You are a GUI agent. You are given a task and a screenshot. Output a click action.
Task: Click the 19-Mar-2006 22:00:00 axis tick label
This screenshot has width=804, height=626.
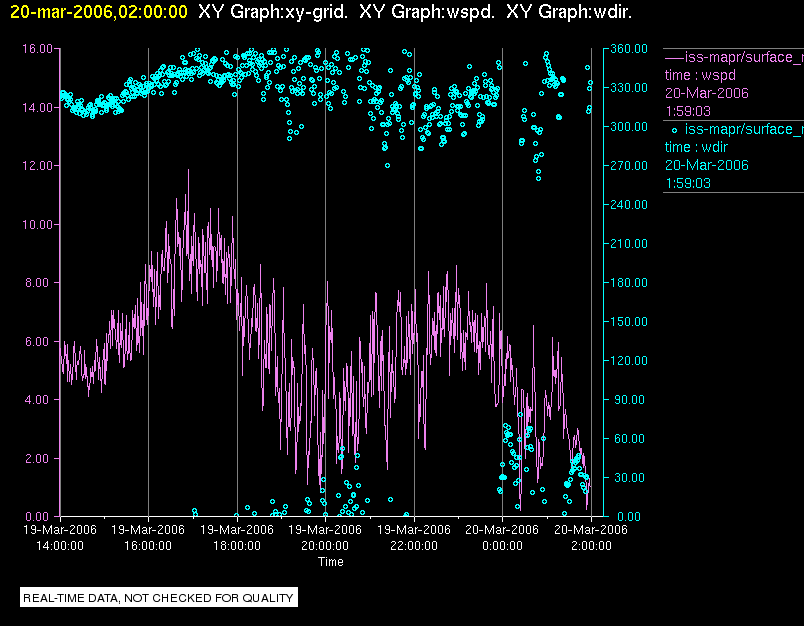(414, 538)
